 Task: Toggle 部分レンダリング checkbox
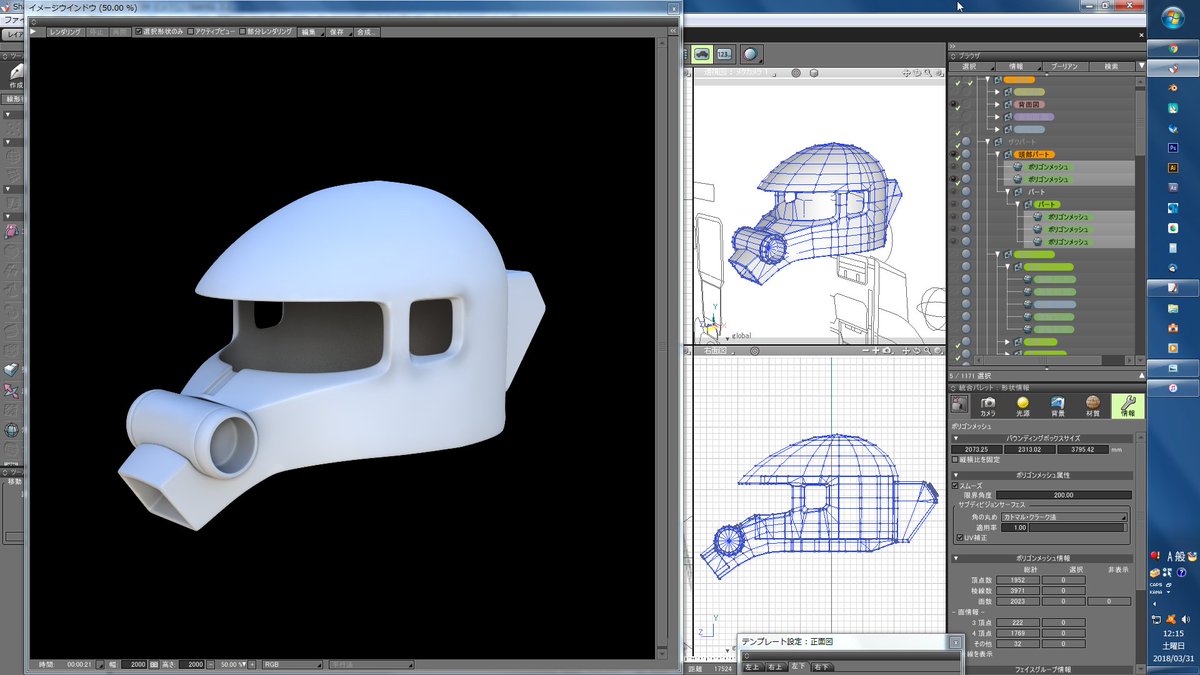[x=244, y=31]
